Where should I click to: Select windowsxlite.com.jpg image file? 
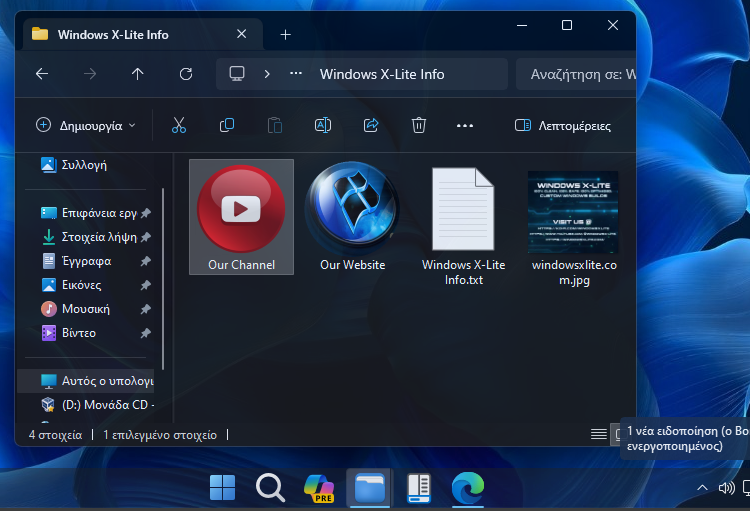(x=574, y=229)
